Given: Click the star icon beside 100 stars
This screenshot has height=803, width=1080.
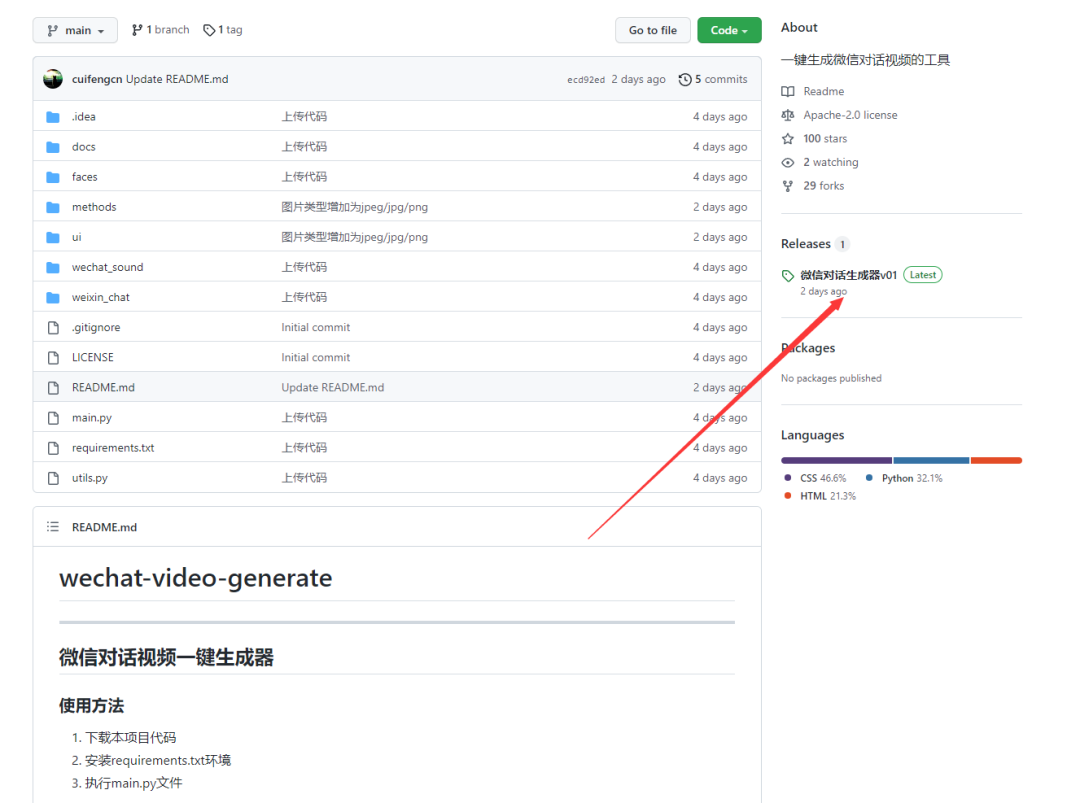Looking at the screenshot, I should point(788,139).
